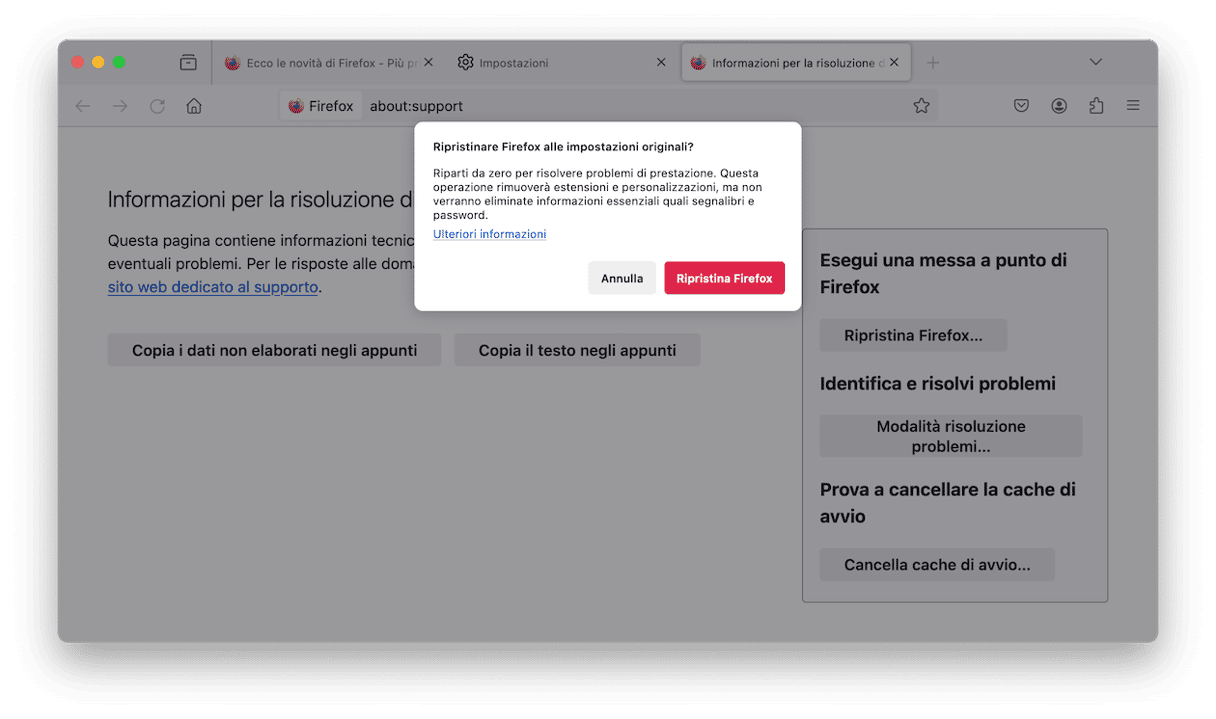Image resolution: width=1216 pixels, height=719 pixels.
Task: Close the 'Informazioni per la risoluzione' tab
Action: (x=894, y=62)
